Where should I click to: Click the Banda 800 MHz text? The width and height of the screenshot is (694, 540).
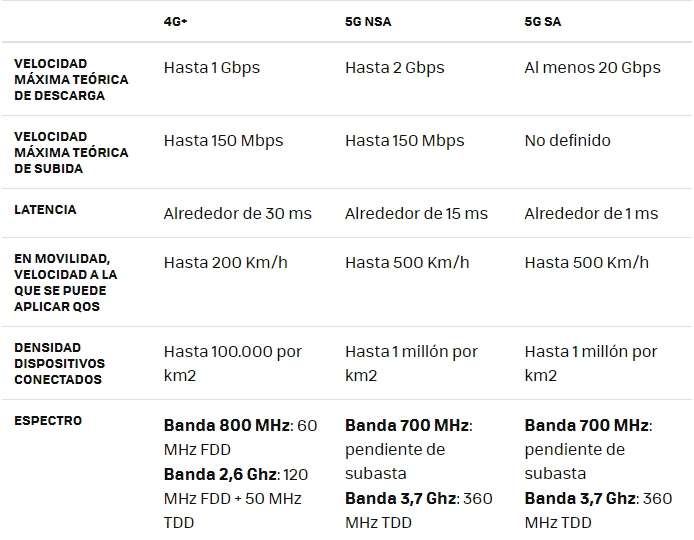pyautogui.click(x=225, y=425)
